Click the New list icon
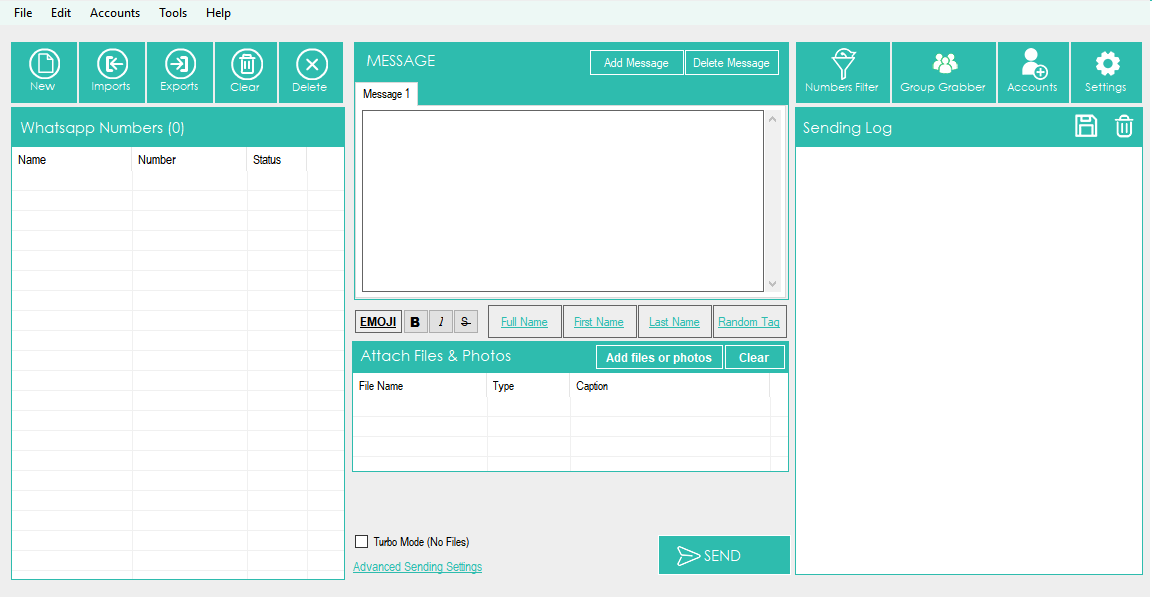The height and width of the screenshot is (597, 1152). pyautogui.click(x=43, y=71)
